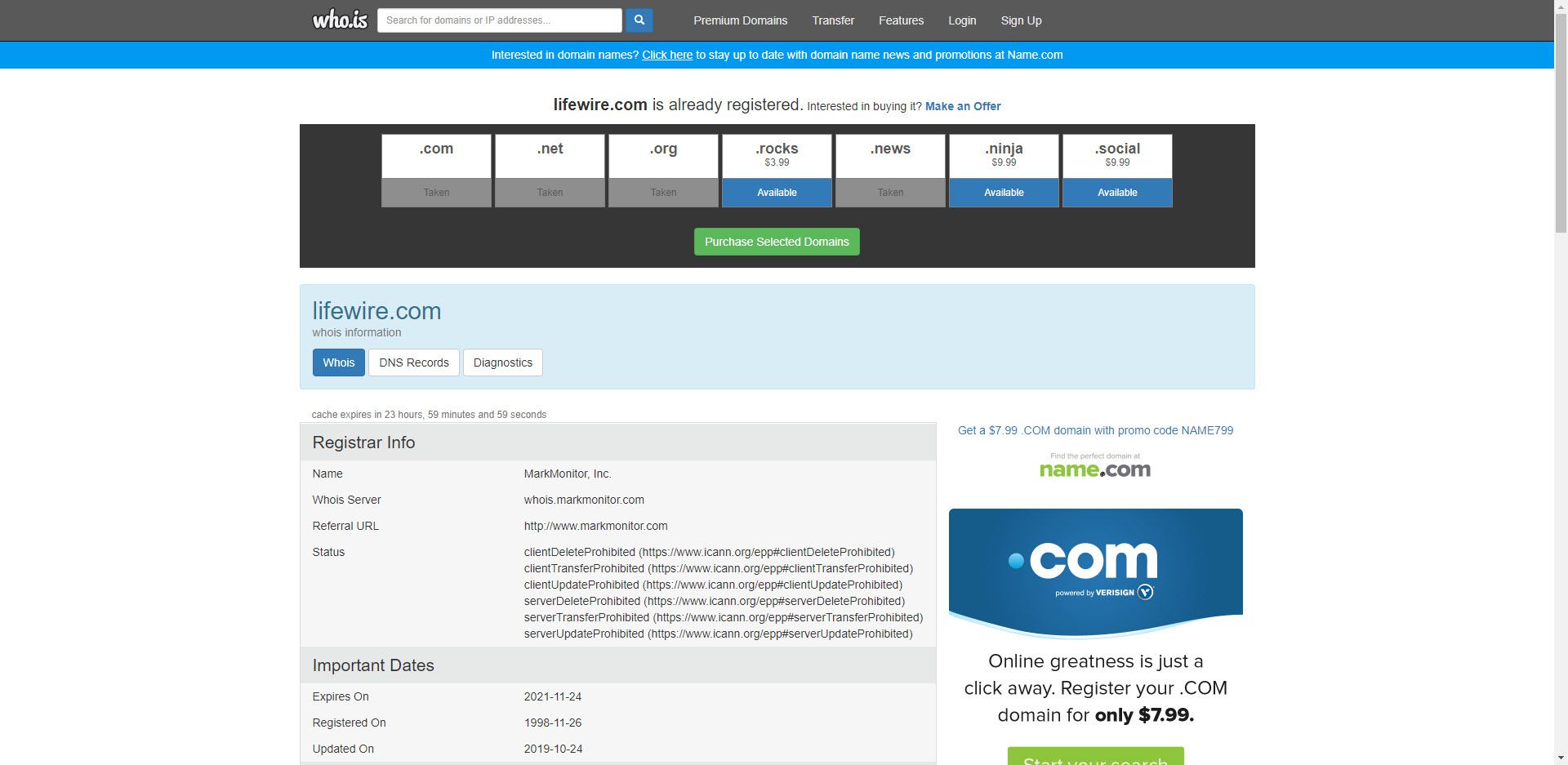The width and height of the screenshot is (1568, 765).
Task: Click 'http://www.markmonitor.com' referral URL
Action: (x=596, y=526)
